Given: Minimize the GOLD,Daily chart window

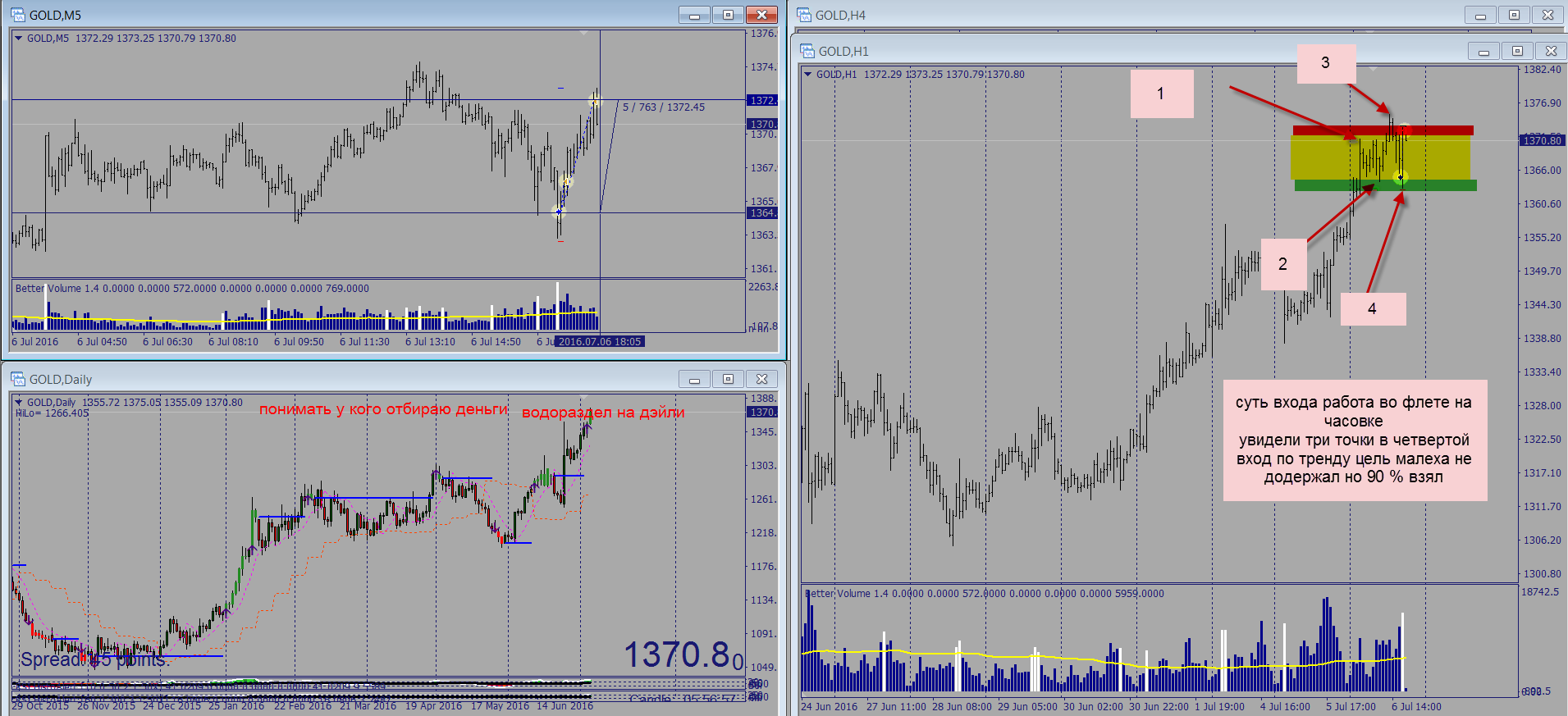Looking at the screenshot, I should click(695, 379).
